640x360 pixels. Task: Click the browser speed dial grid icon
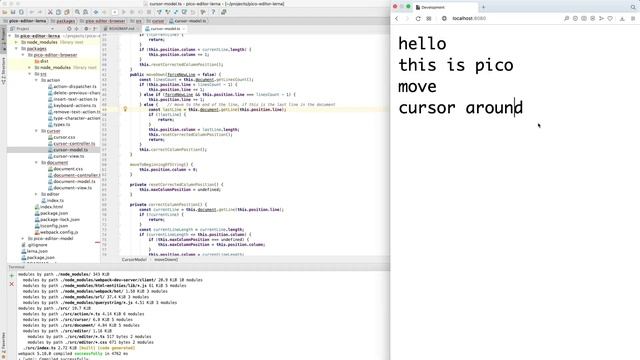pos(429,18)
